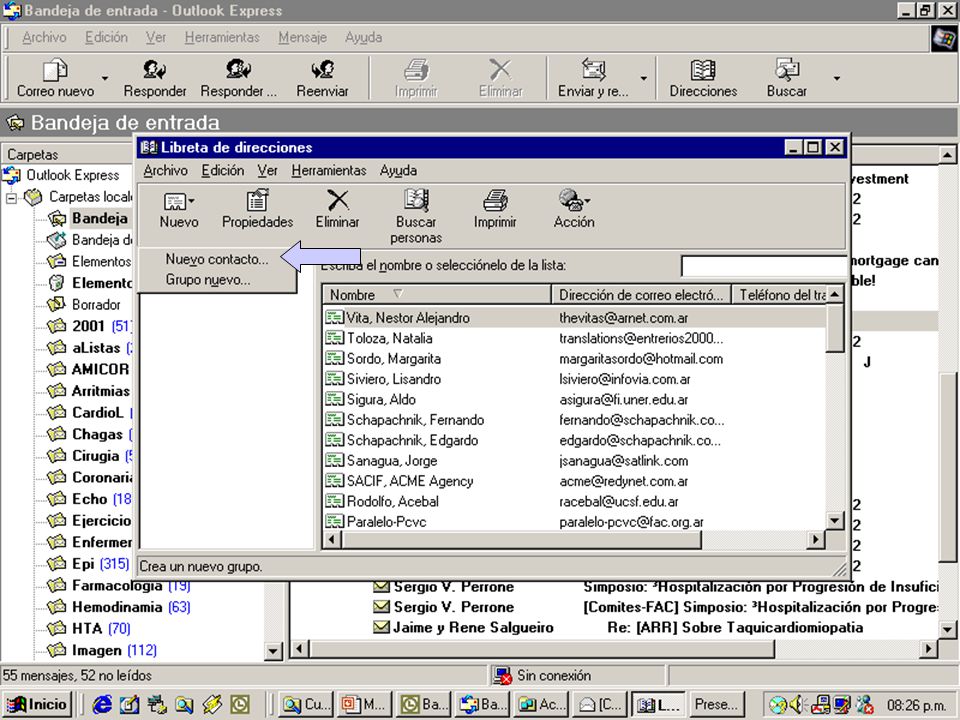The width and height of the screenshot is (960, 720).
Task: Click Imprimir in the address book toolbar
Action: tap(495, 209)
